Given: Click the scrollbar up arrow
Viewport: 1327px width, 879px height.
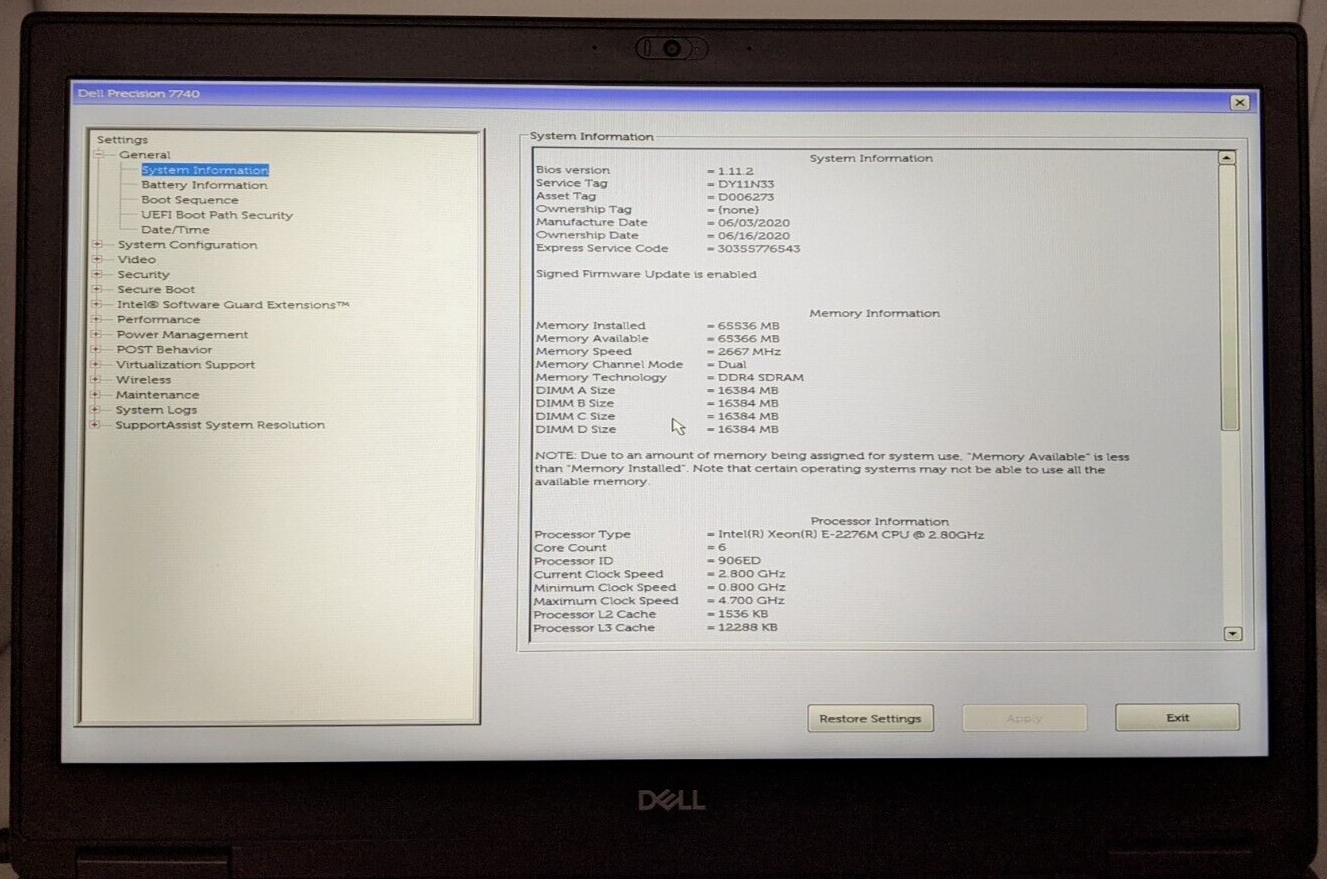Looking at the screenshot, I should 1227,158.
